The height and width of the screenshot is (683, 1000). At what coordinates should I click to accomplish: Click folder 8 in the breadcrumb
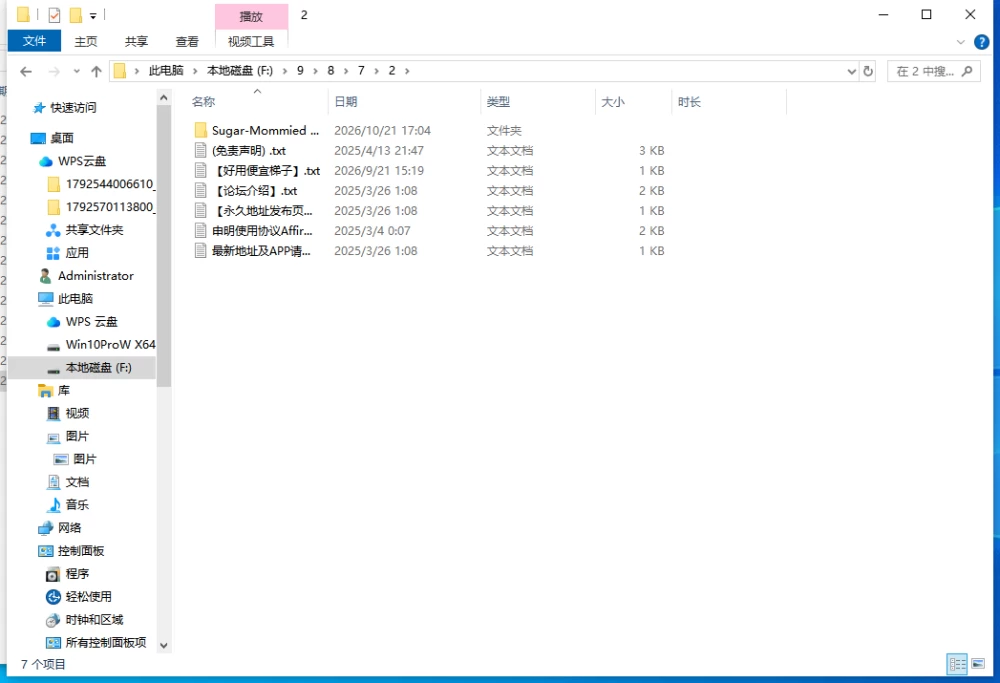[x=330, y=71]
